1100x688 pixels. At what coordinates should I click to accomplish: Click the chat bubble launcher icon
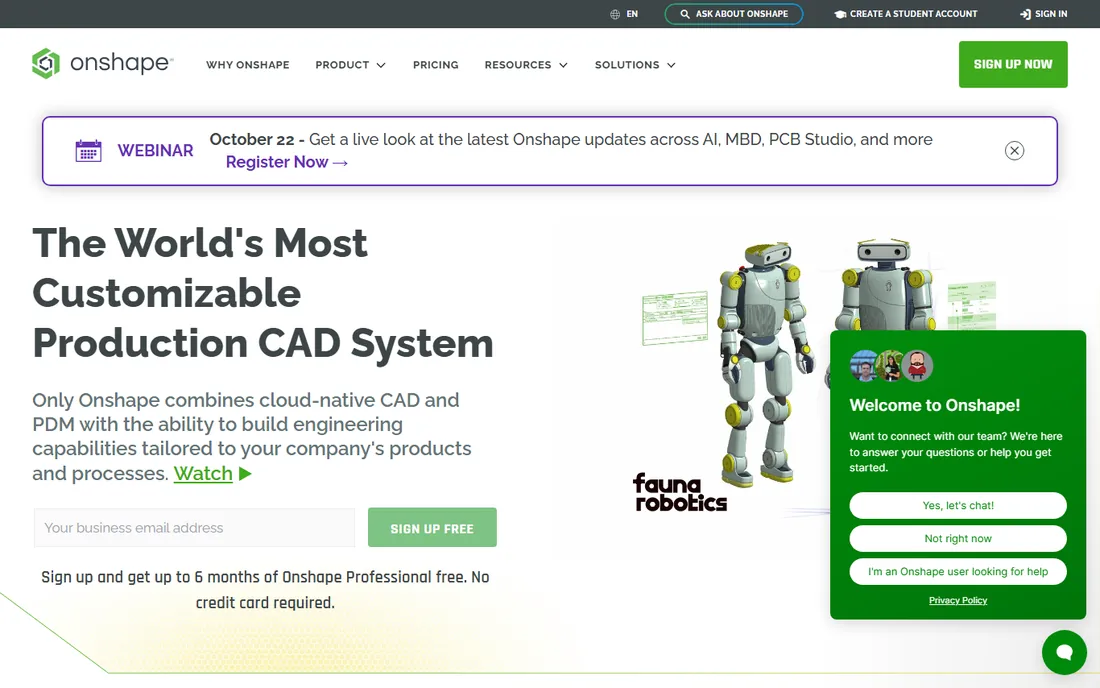pos(1064,652)
